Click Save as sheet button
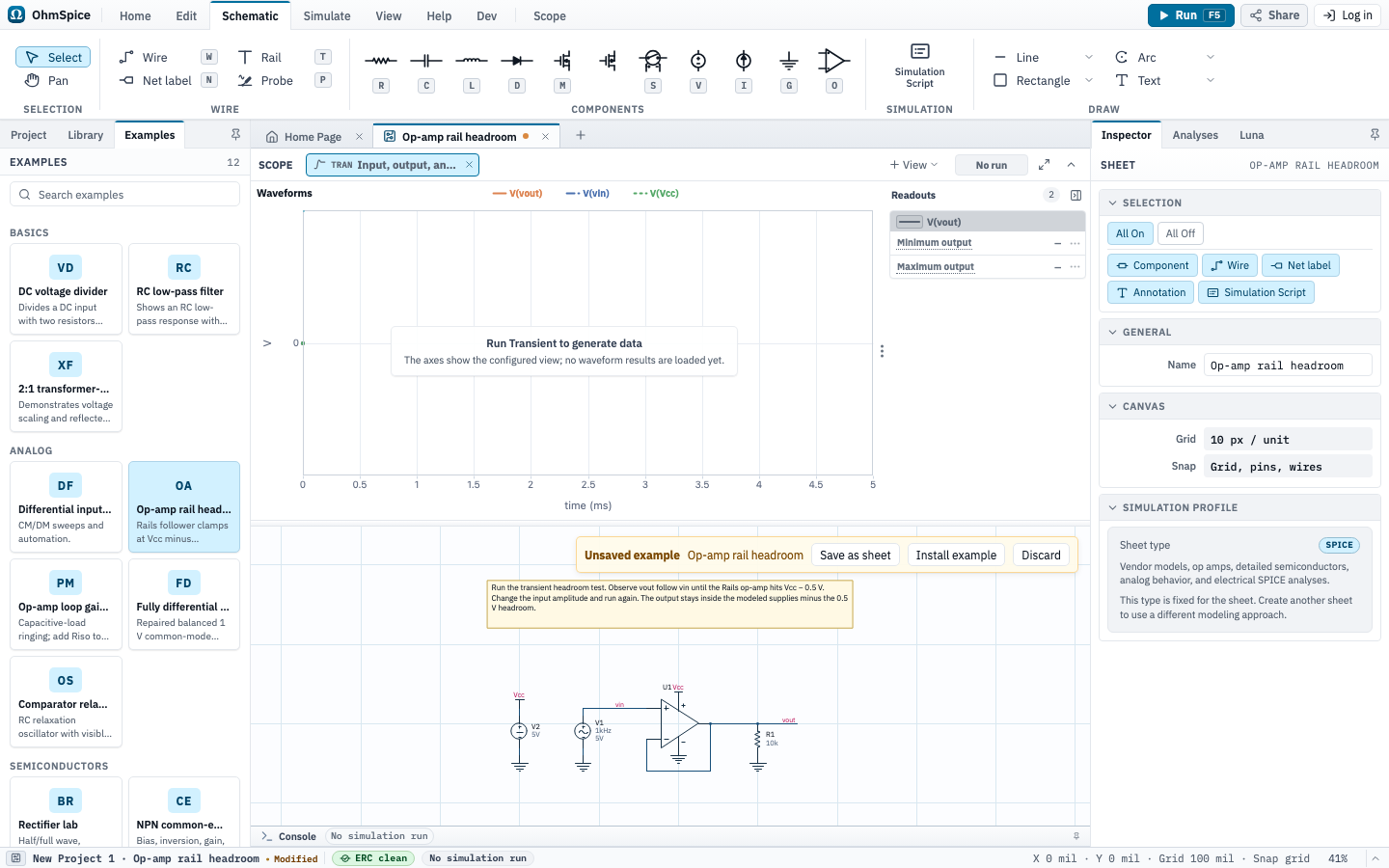 [855, 555]
